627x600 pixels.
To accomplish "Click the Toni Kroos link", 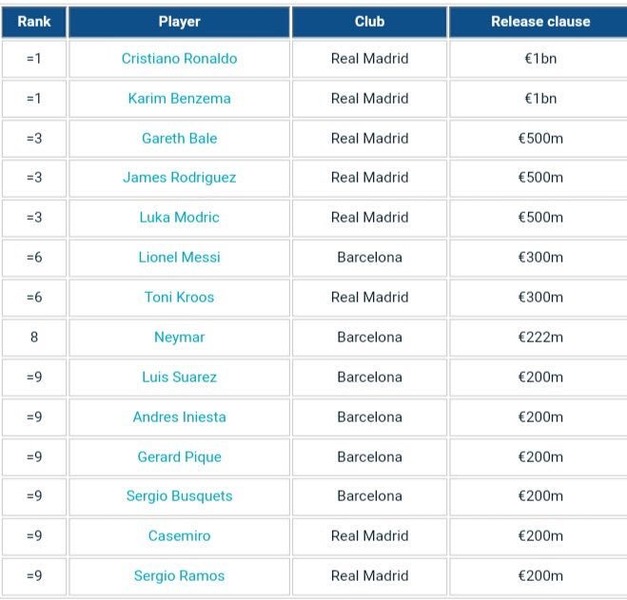I will (x=179, y=297).
